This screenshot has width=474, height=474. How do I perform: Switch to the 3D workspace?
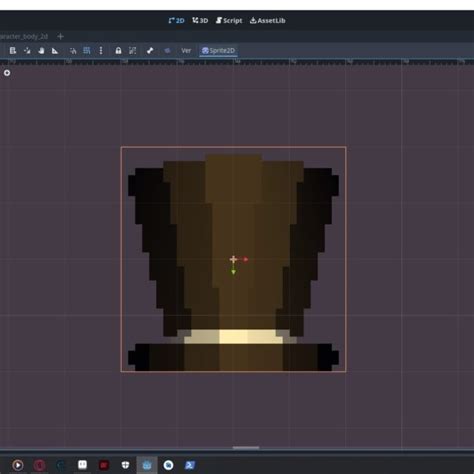[200, 21]
